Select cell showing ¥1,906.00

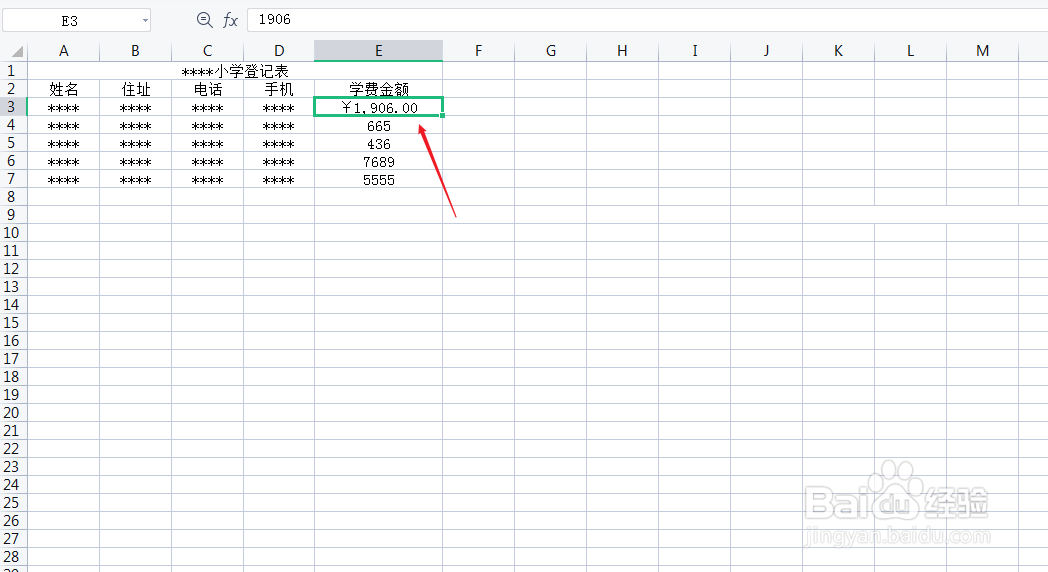pos(378,107)
